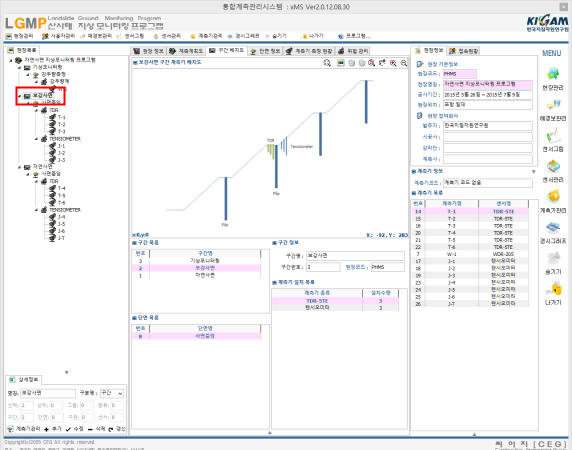Image resolution: width=572 pixels, height=450 pixels.
Task: Collapse the 보강사면 tree node
Action: [20, 96]
